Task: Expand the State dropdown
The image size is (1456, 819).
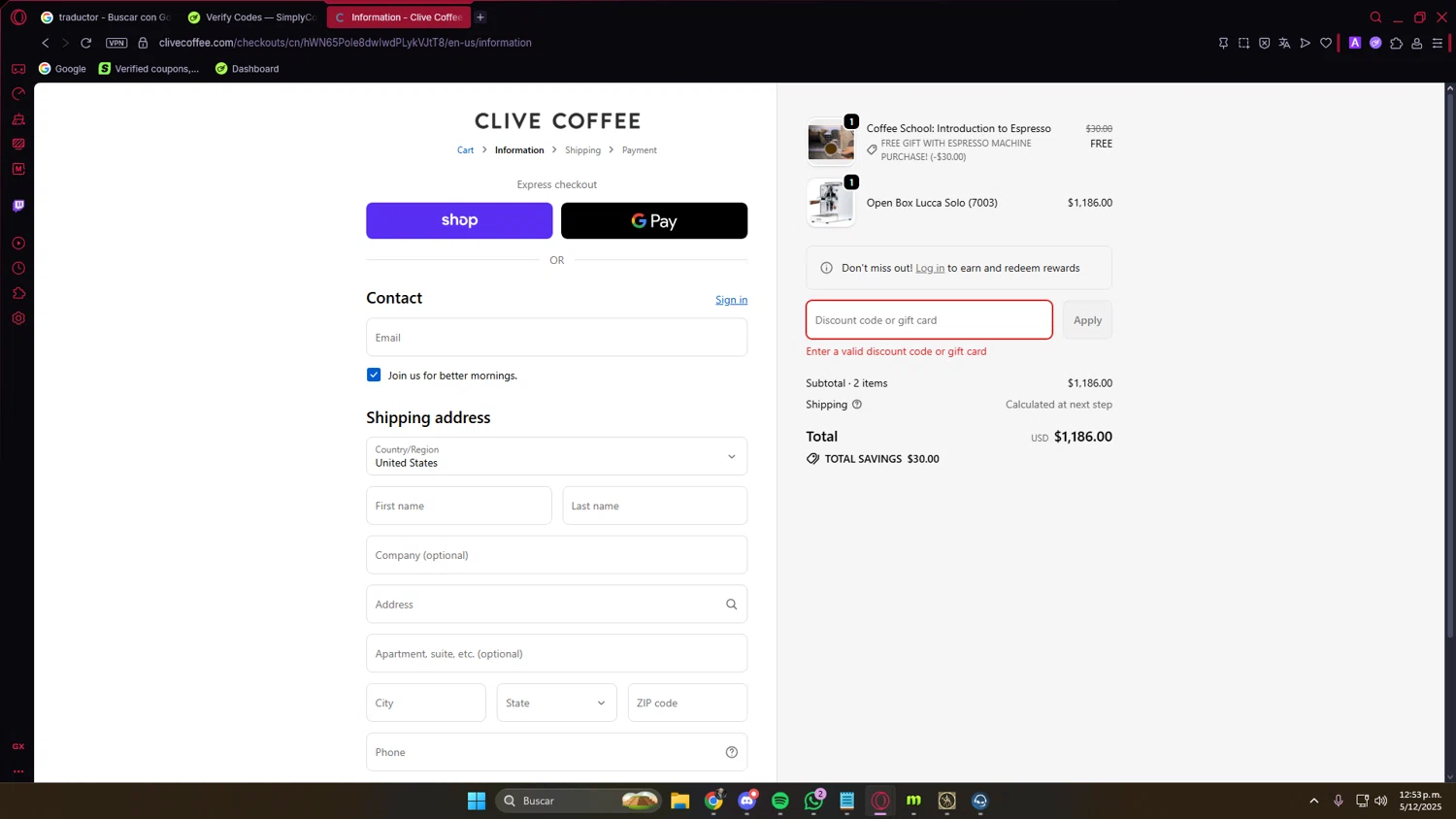Action: tap(556, 703)
